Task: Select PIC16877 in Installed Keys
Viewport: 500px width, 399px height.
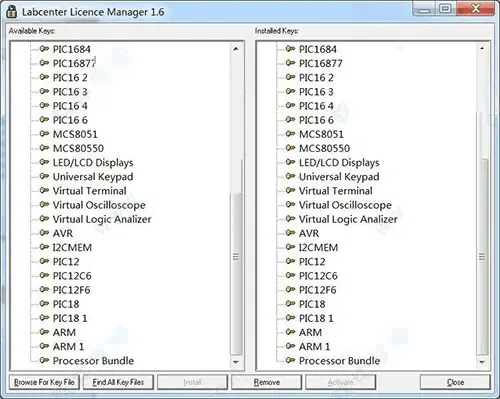Action: (321, 63)
